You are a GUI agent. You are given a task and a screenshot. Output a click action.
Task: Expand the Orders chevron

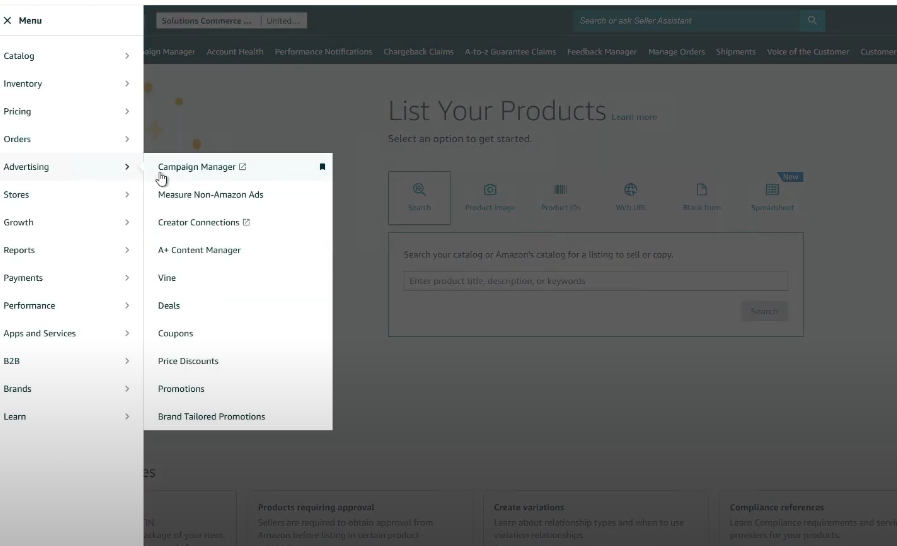(x=127, y=139)
